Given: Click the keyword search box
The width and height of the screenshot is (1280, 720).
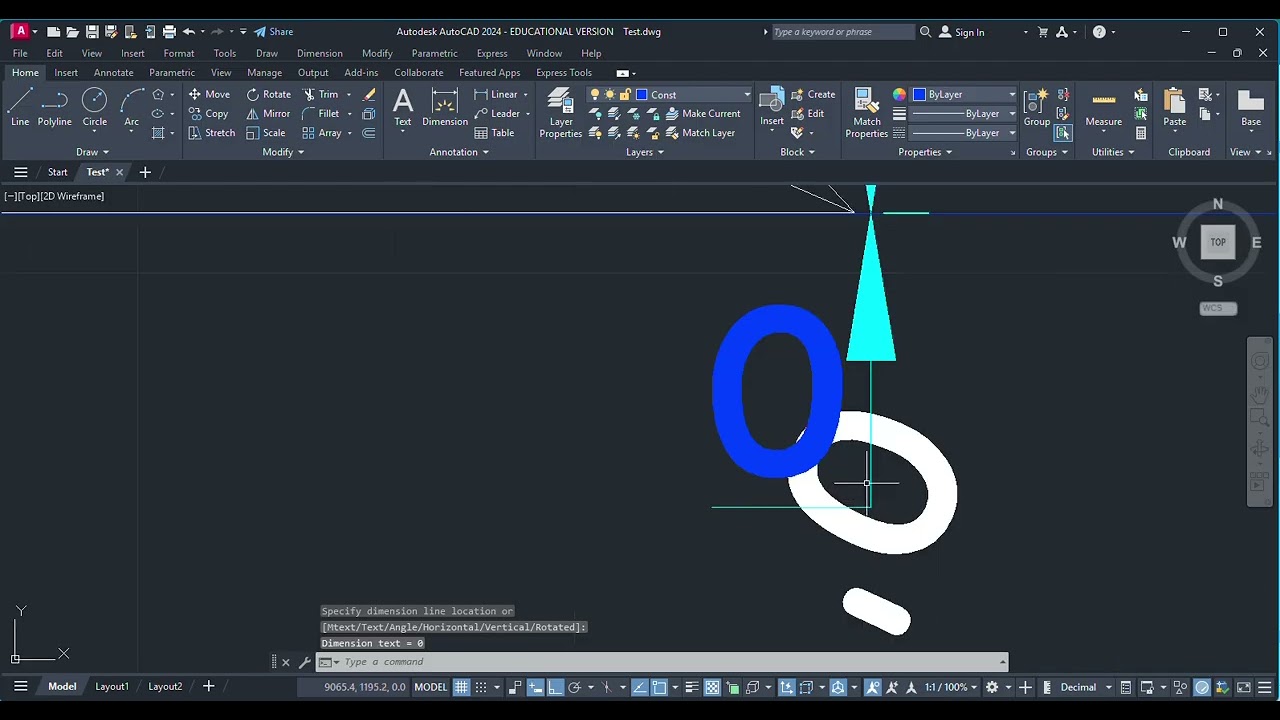Looking at the screenshot, I should [x=843, y=32].
